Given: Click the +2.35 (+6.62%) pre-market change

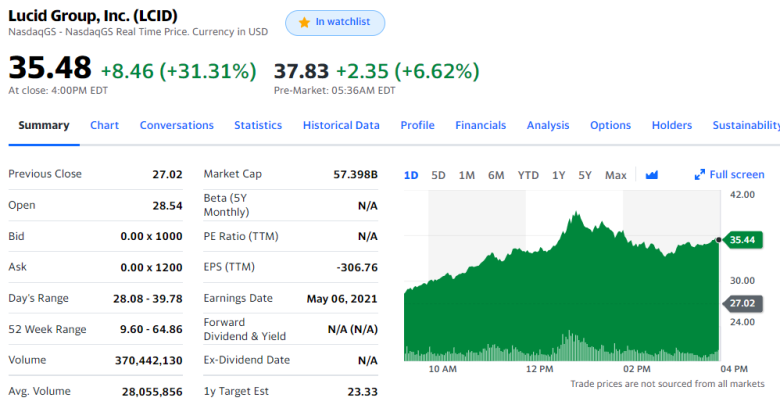Looking at the screenshot, I should [408, 71].
